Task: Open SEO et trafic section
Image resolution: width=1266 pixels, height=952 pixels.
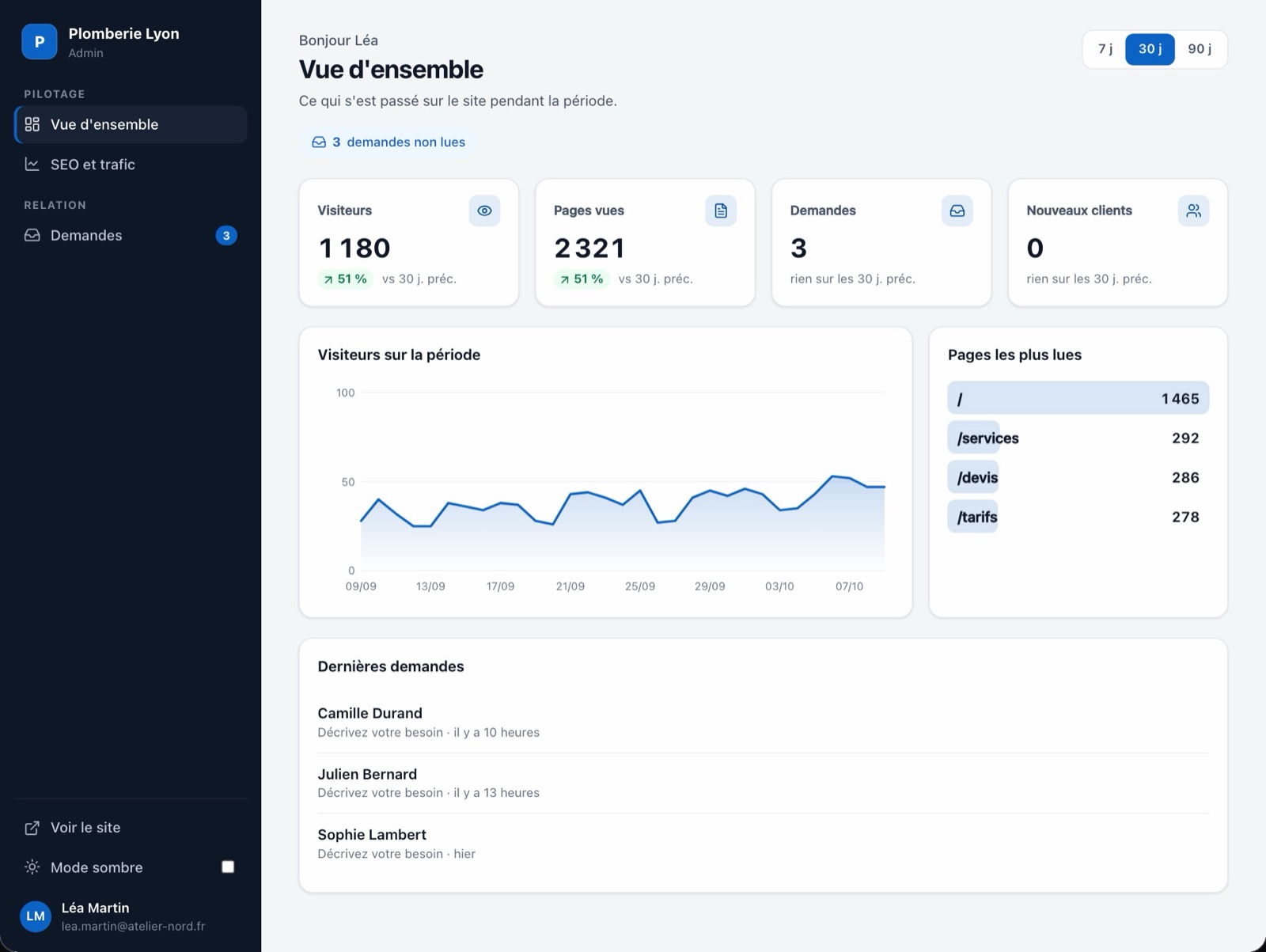Action: (131, 164)
